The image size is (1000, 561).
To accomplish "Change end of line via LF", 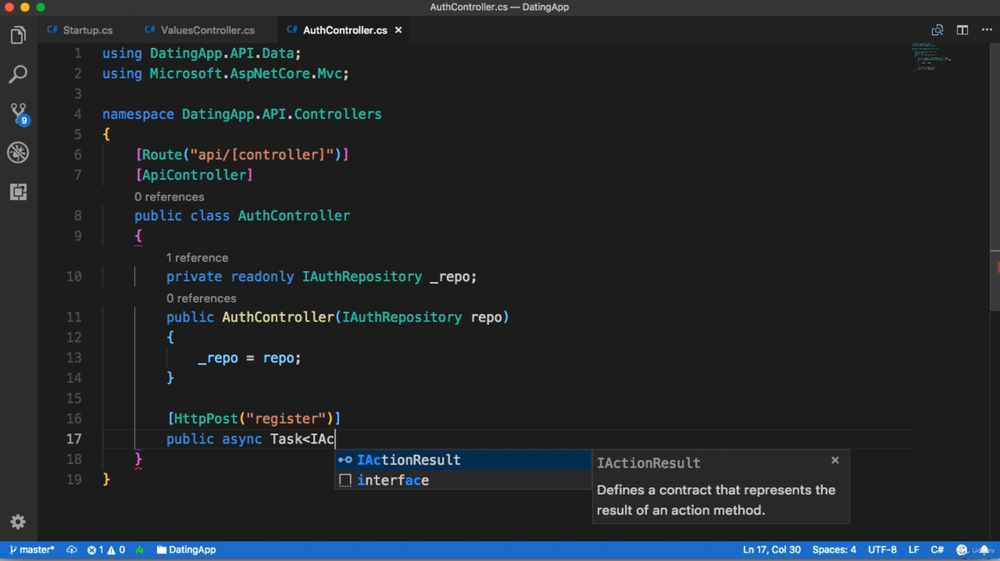I will 913,550.
